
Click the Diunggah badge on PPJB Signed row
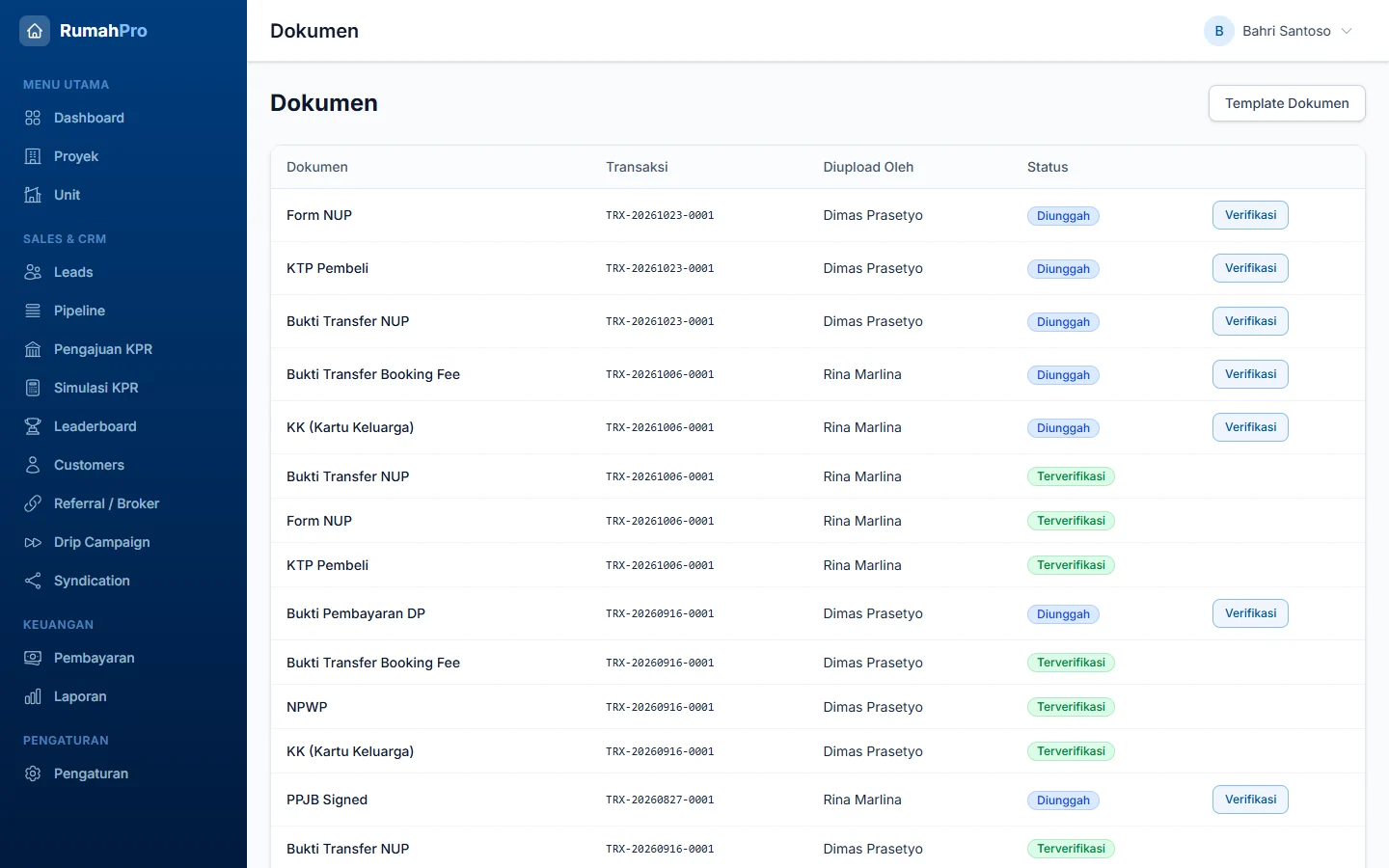point(1063,800)
